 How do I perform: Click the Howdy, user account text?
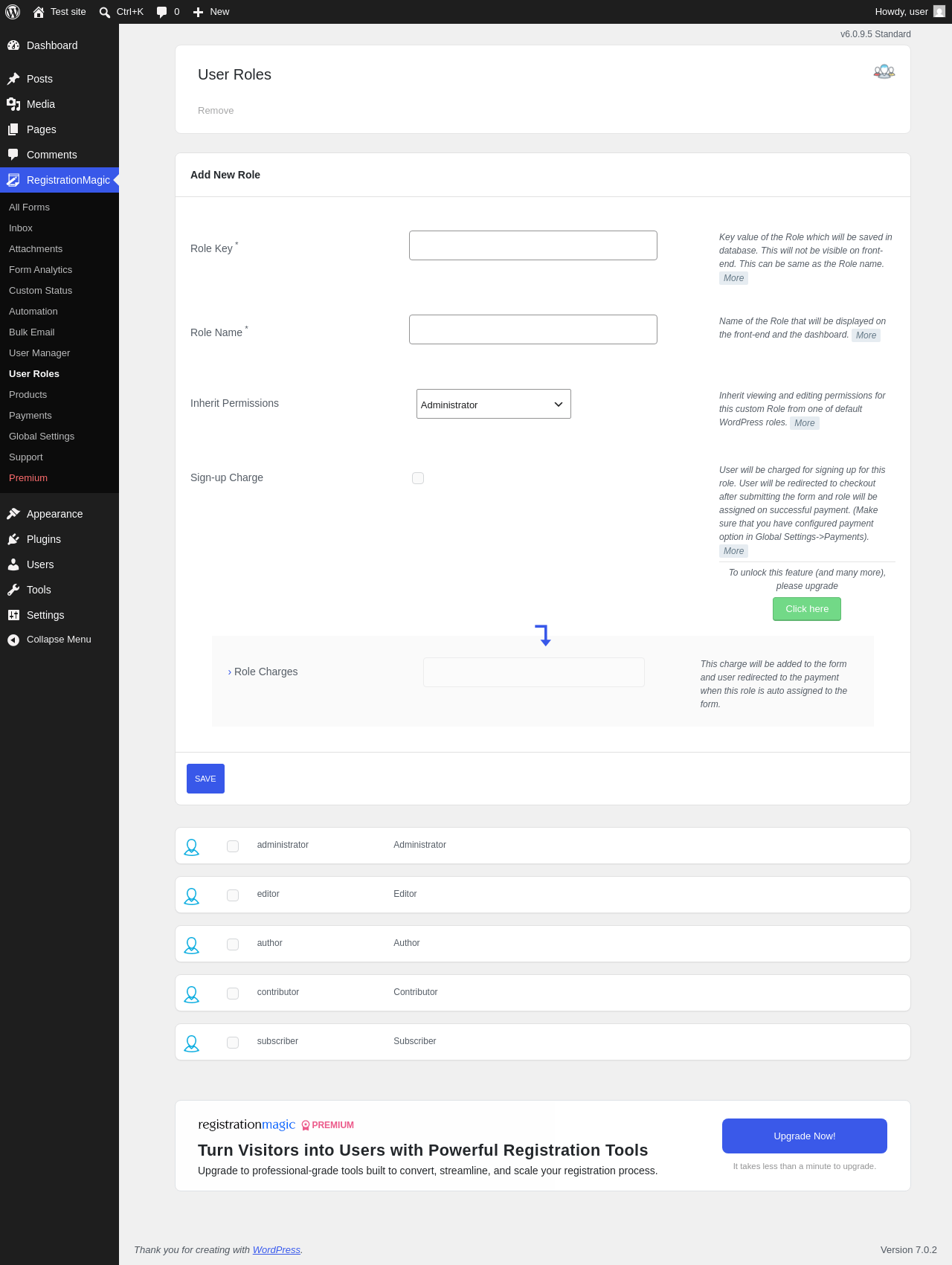pos(901,12)
